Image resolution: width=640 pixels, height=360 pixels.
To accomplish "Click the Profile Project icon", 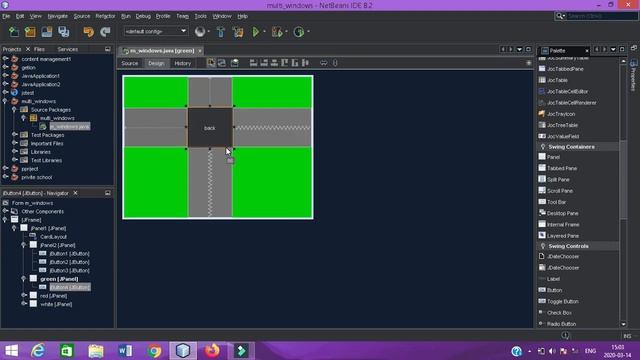I will click(x=299, y=32).
